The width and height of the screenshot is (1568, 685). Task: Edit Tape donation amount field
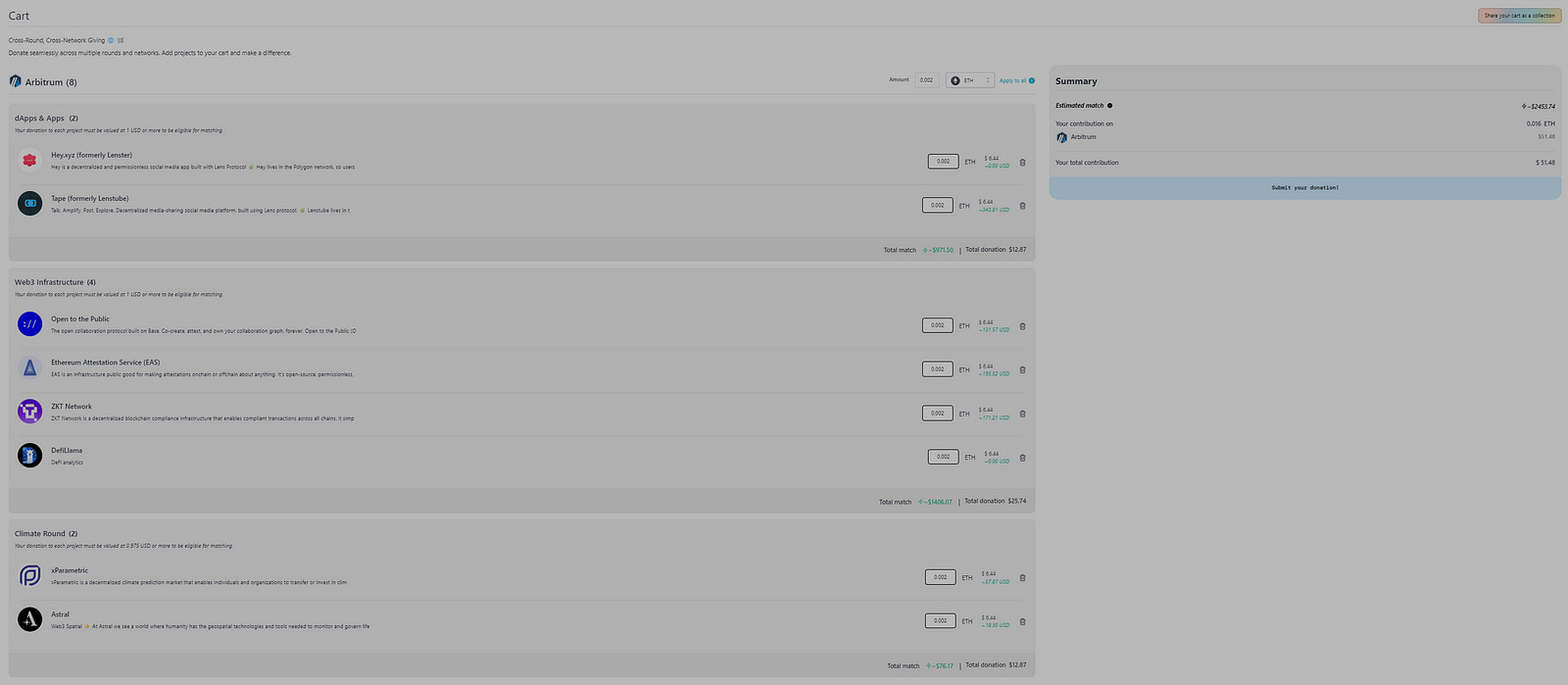tap(937, 205)
